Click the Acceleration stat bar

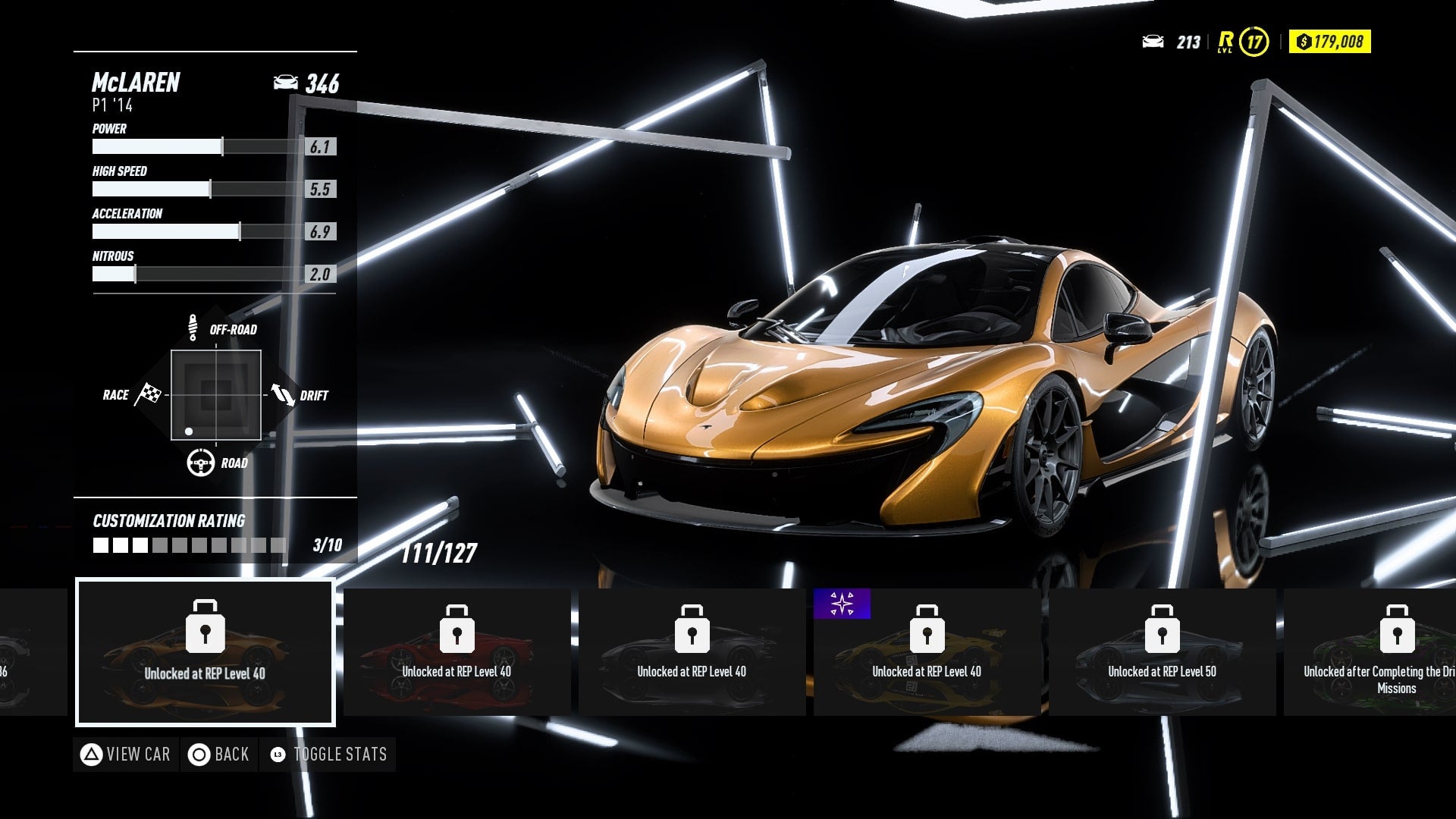[x=199, y=232]
